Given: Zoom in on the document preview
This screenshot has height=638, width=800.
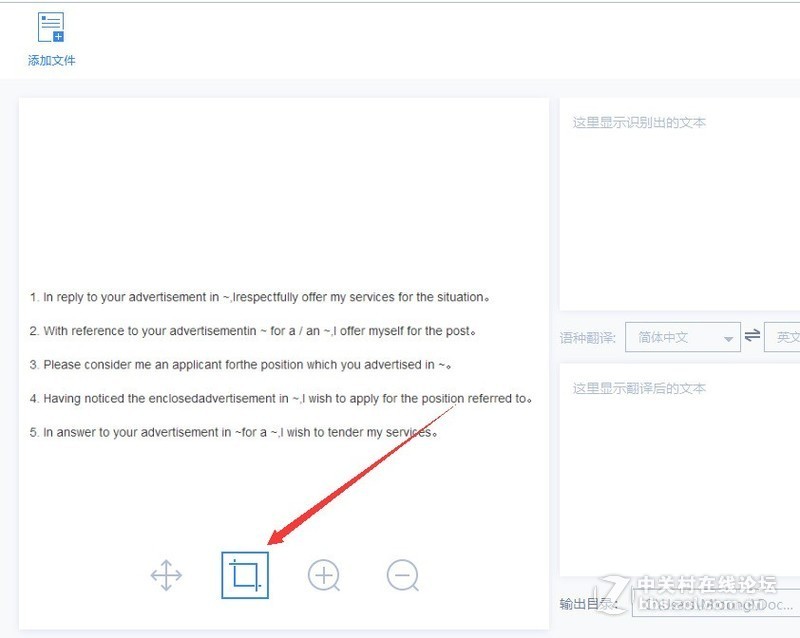Looking at the screenshot, I should pyautogui.click(x=324, y=575).
